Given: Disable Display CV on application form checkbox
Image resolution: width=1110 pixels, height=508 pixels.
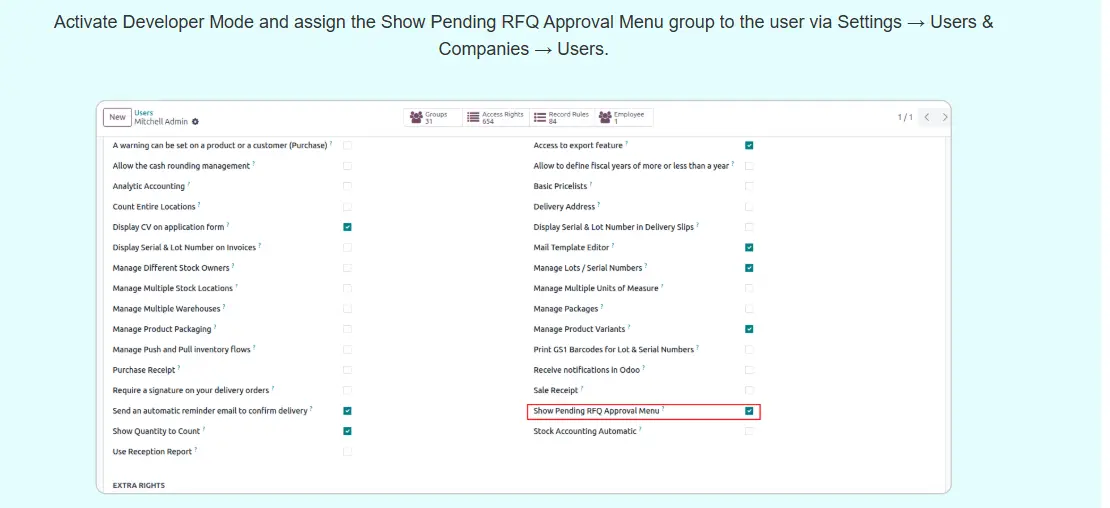Looking at the screenshot, I should pyautogui.click(x=347, y=227).
